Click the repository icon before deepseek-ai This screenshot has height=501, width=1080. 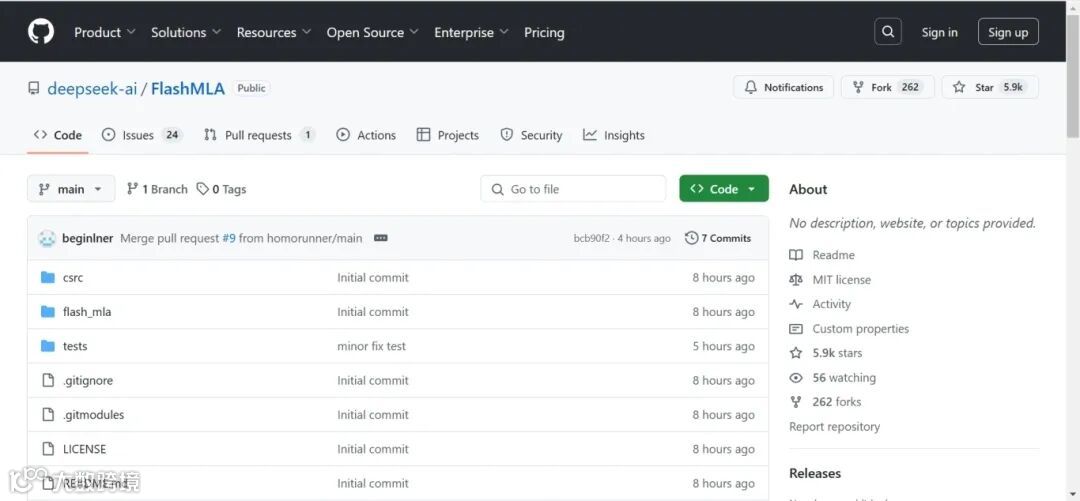coord(34,88)
